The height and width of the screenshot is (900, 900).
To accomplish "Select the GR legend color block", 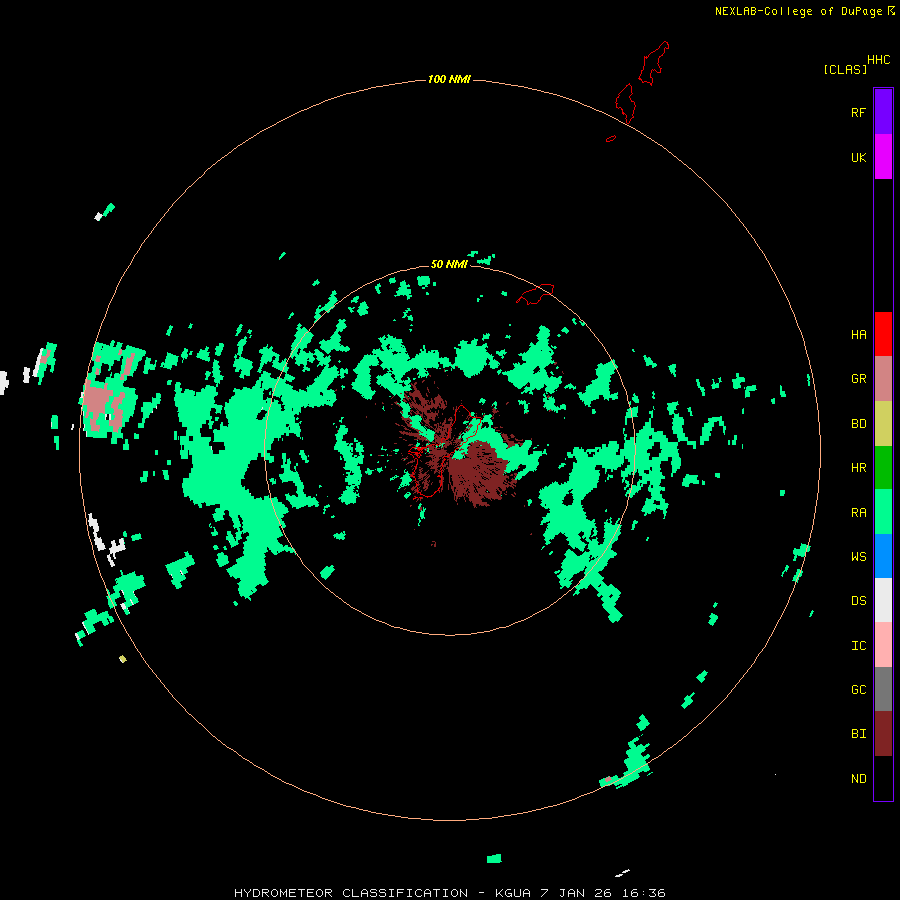I will pos(883,379).
